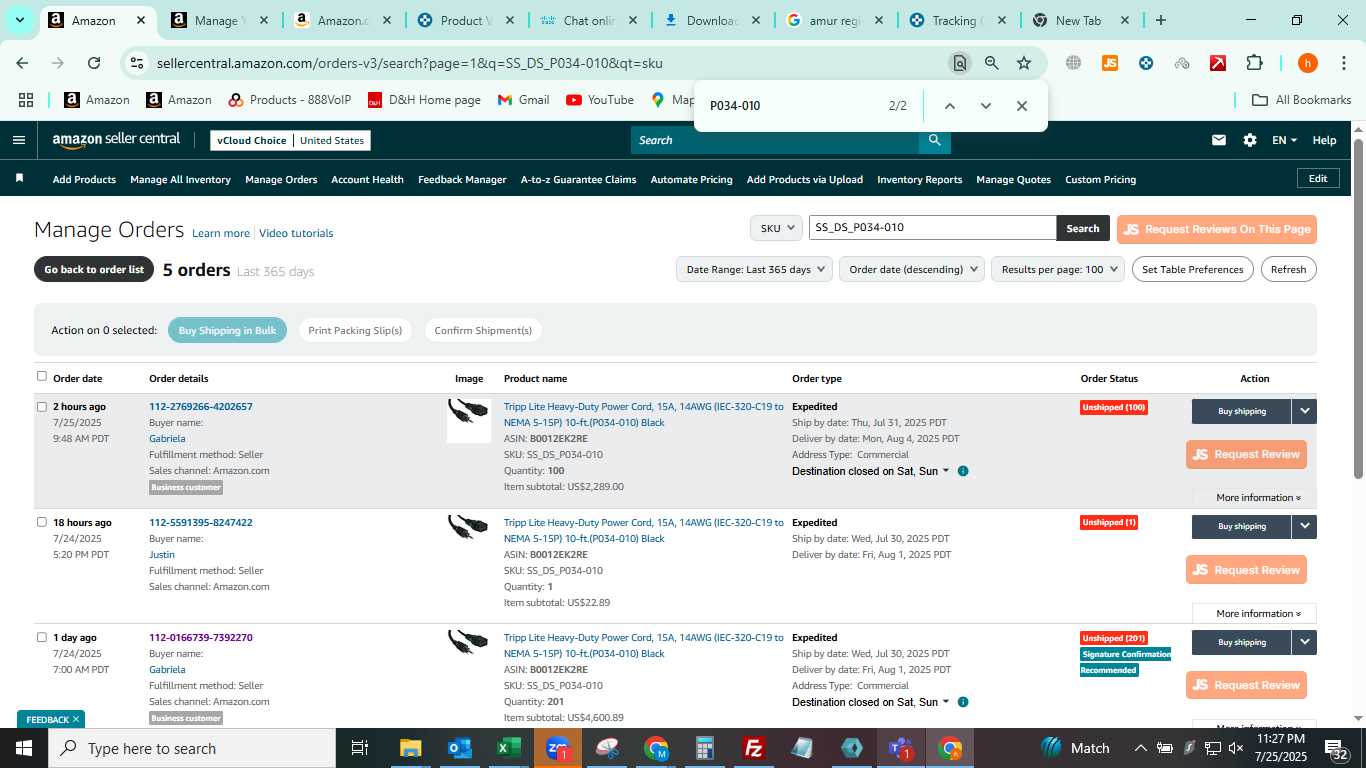Select all orders with the header checkbox
Viewport: 1366px width, 768px height.
[x=42, y=377]
